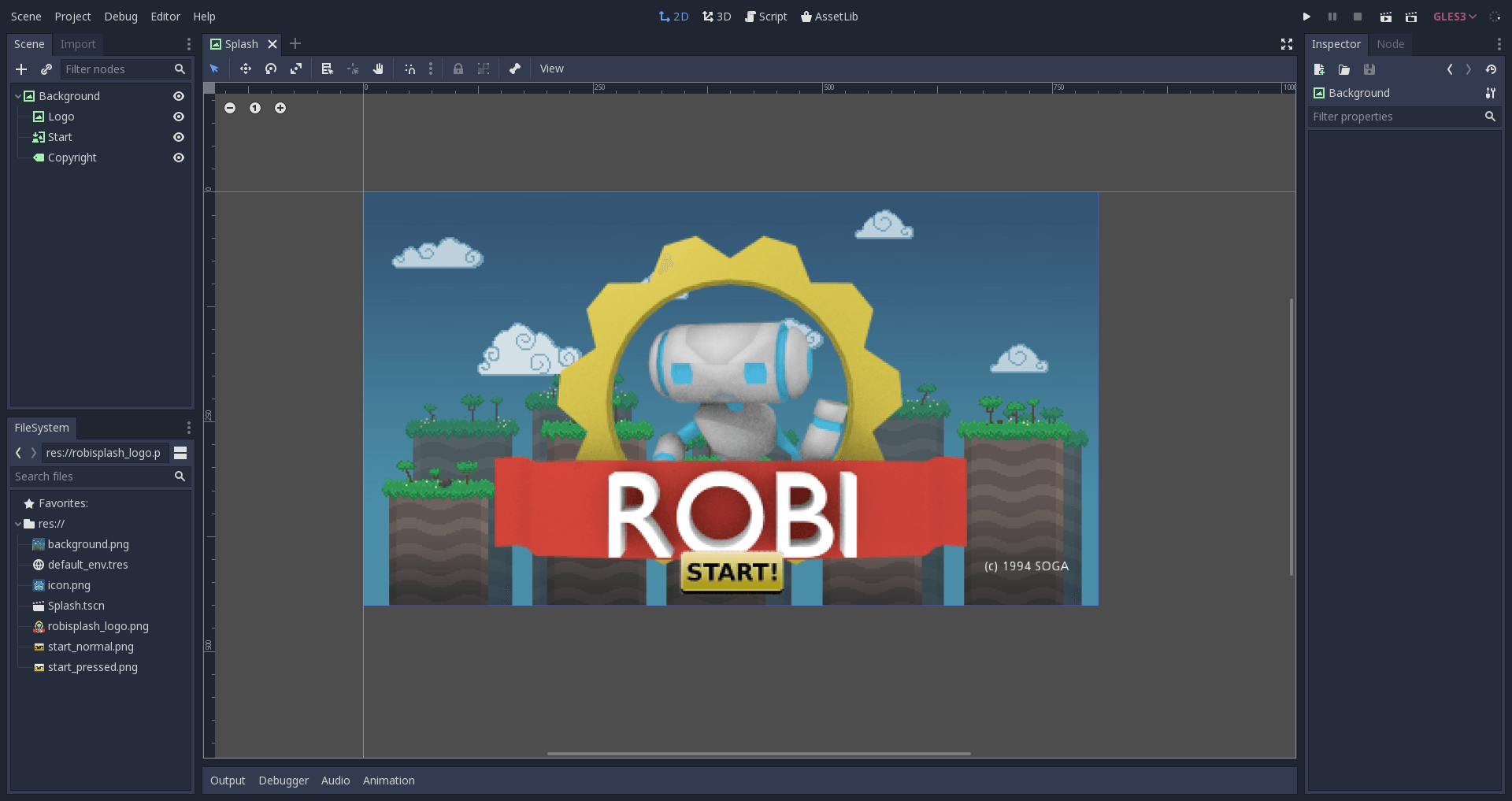Open the Editor menu
Viewport: 1512px width, 801px height.
point(165,17)
